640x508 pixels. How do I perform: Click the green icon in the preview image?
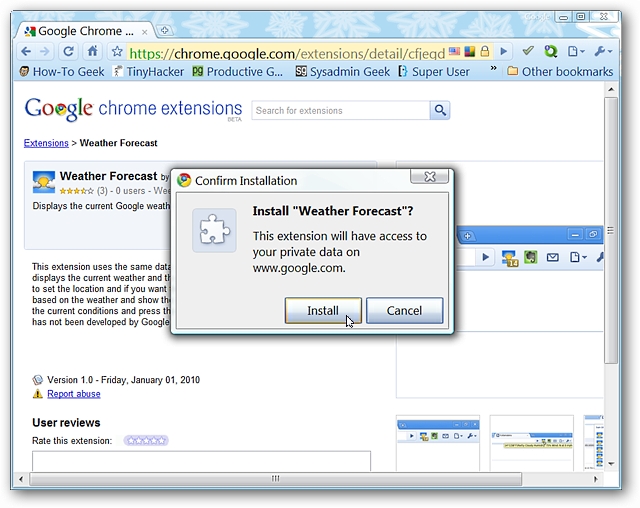(x=531, y=257)
